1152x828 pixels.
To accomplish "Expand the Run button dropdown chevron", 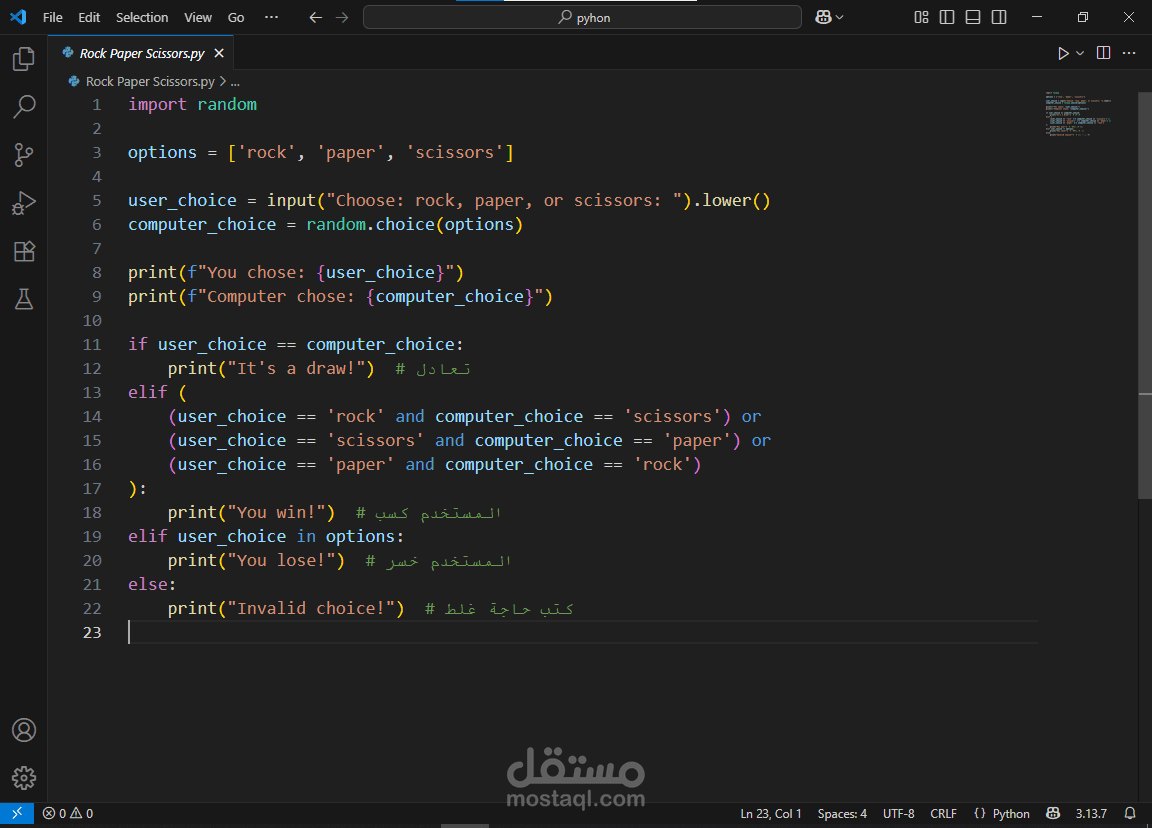I will (x=1080, y=53).
